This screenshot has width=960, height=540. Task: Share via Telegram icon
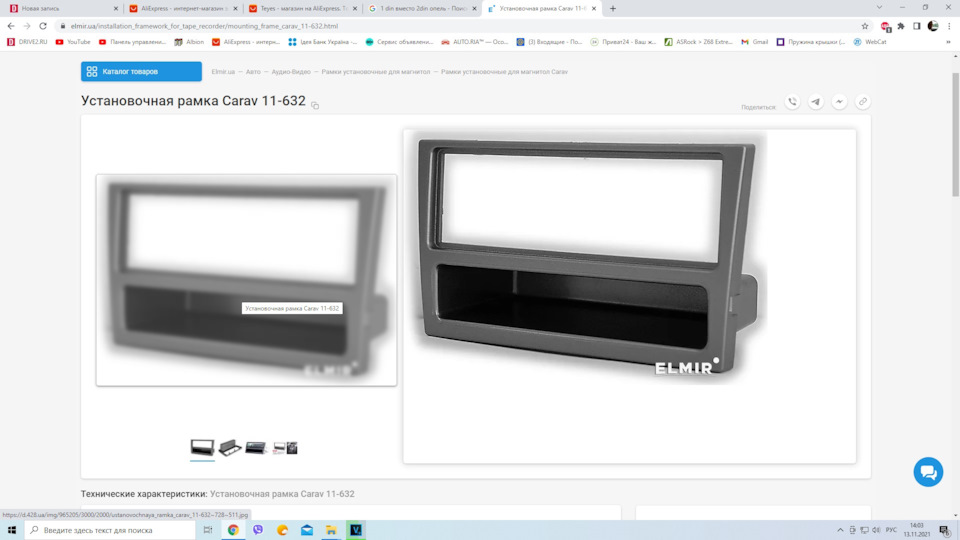[x=816, y=102]
